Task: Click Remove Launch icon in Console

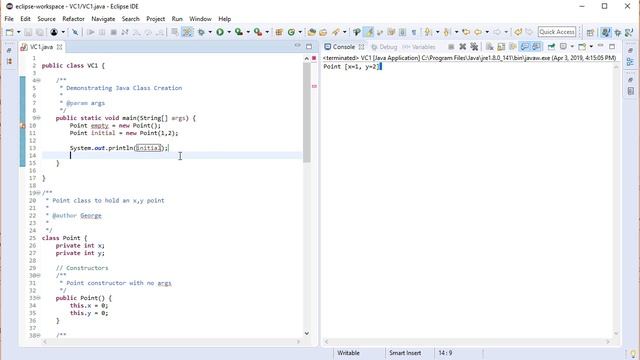Action: pyautogui.click(x=462, y=47)
